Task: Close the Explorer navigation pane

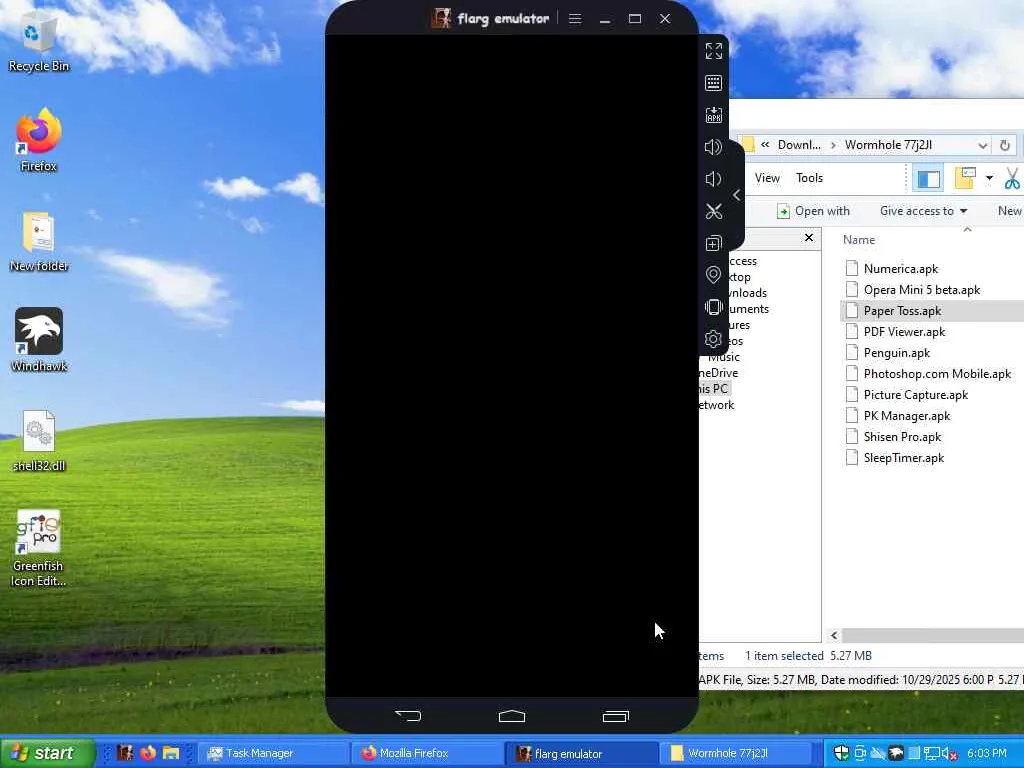Action: click(808, 238)
